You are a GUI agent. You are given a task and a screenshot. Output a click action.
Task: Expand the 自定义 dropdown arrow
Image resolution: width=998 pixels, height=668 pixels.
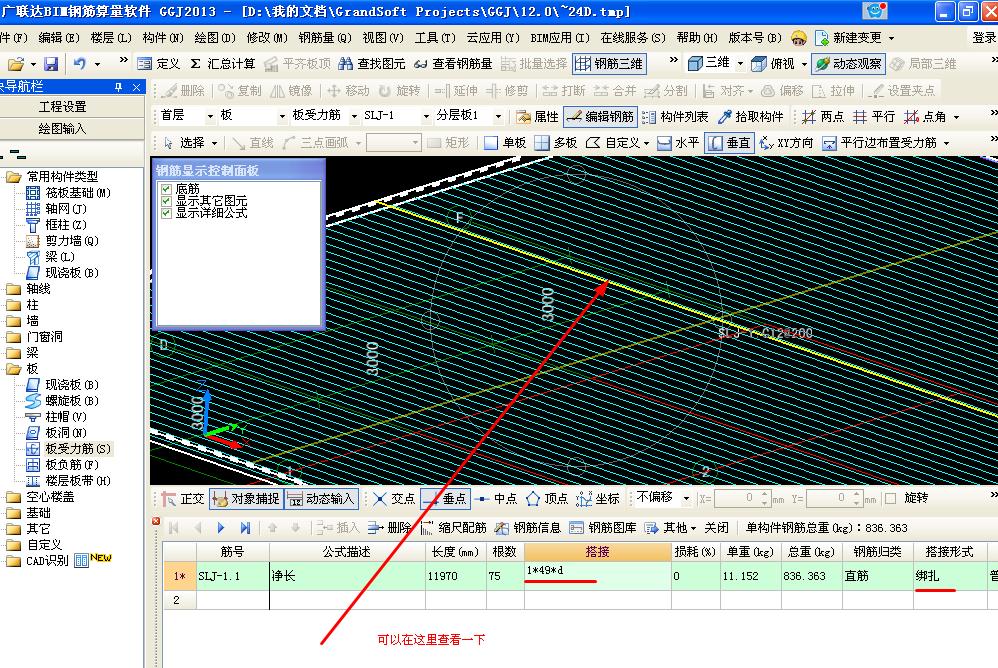click(x=647, y=143)
